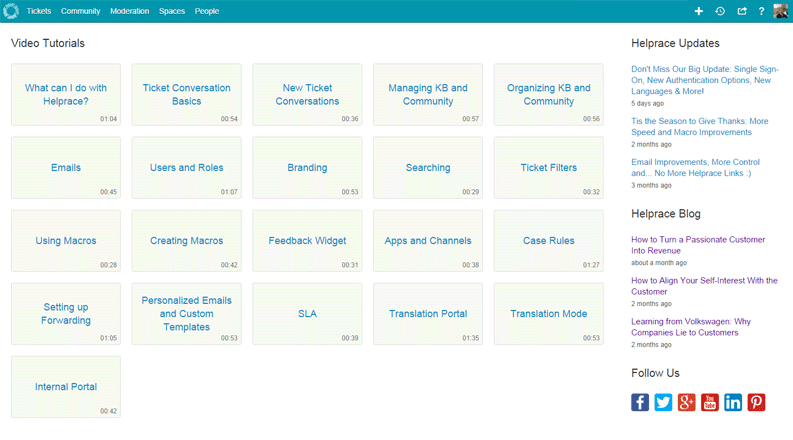Click the share arrow icon

click(742, 11)
